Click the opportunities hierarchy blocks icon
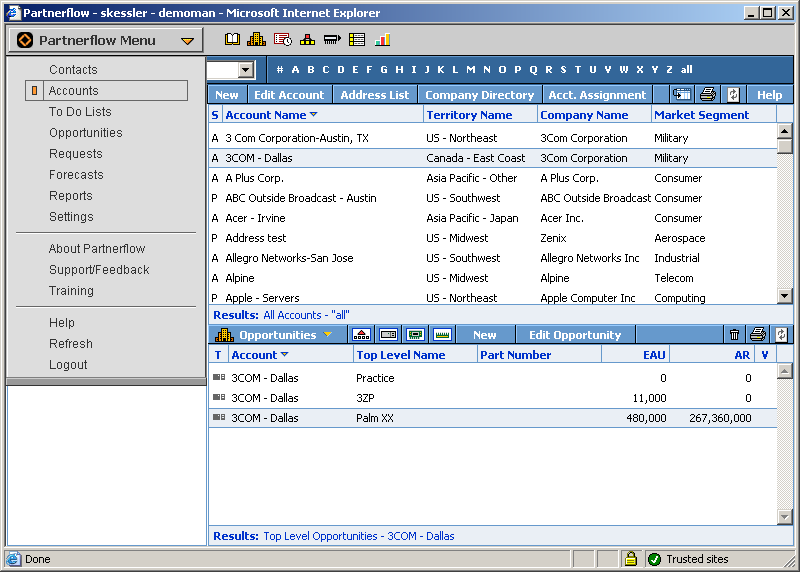 click(x=307, y=39)
